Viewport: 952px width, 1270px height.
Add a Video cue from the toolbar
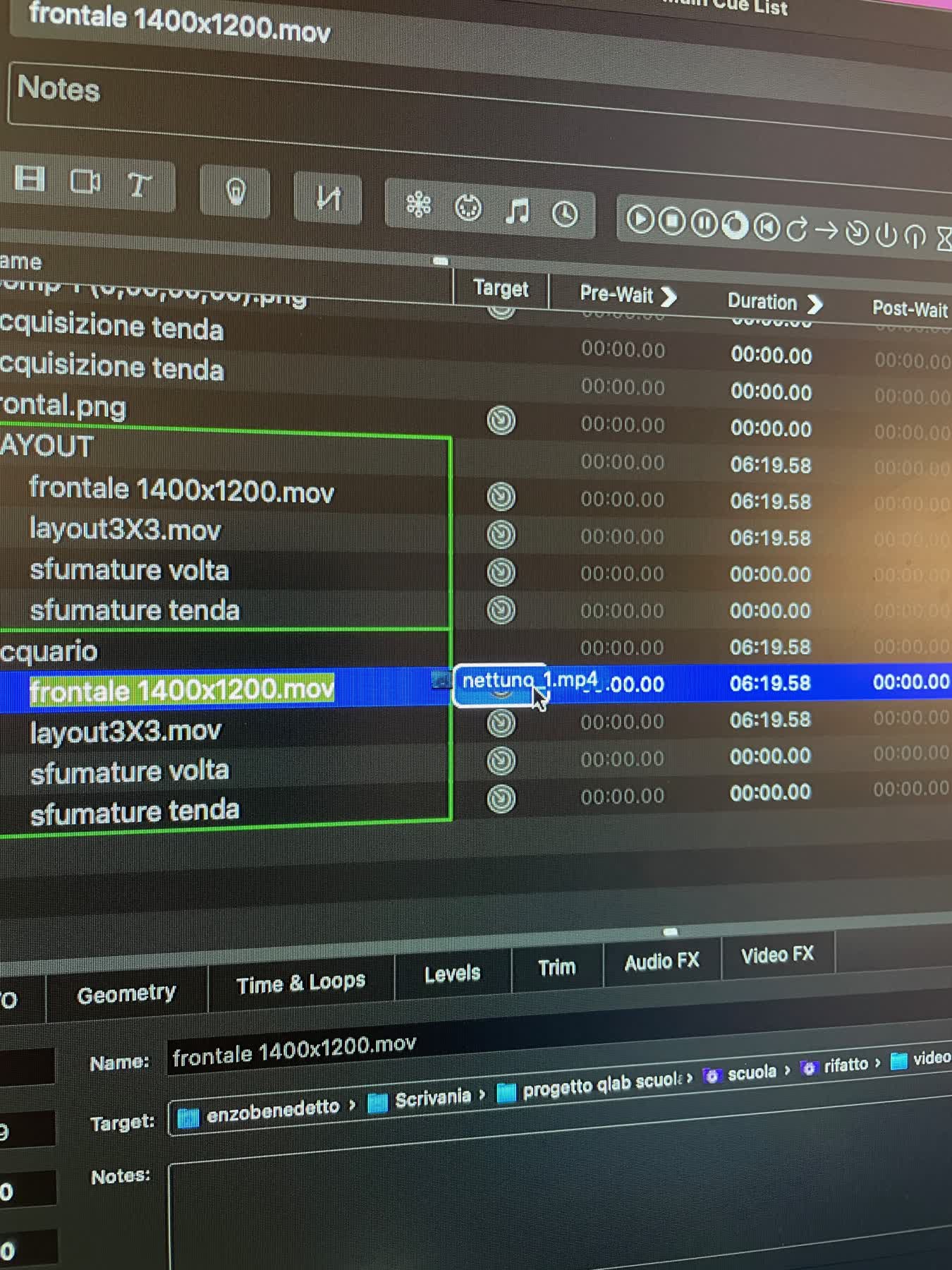(30, 179)
